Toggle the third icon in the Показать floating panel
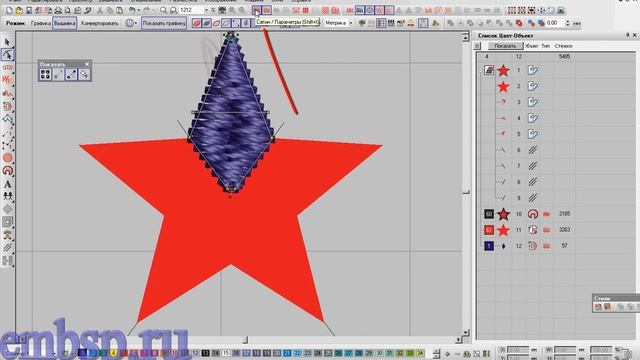 [x=71, y=74]
